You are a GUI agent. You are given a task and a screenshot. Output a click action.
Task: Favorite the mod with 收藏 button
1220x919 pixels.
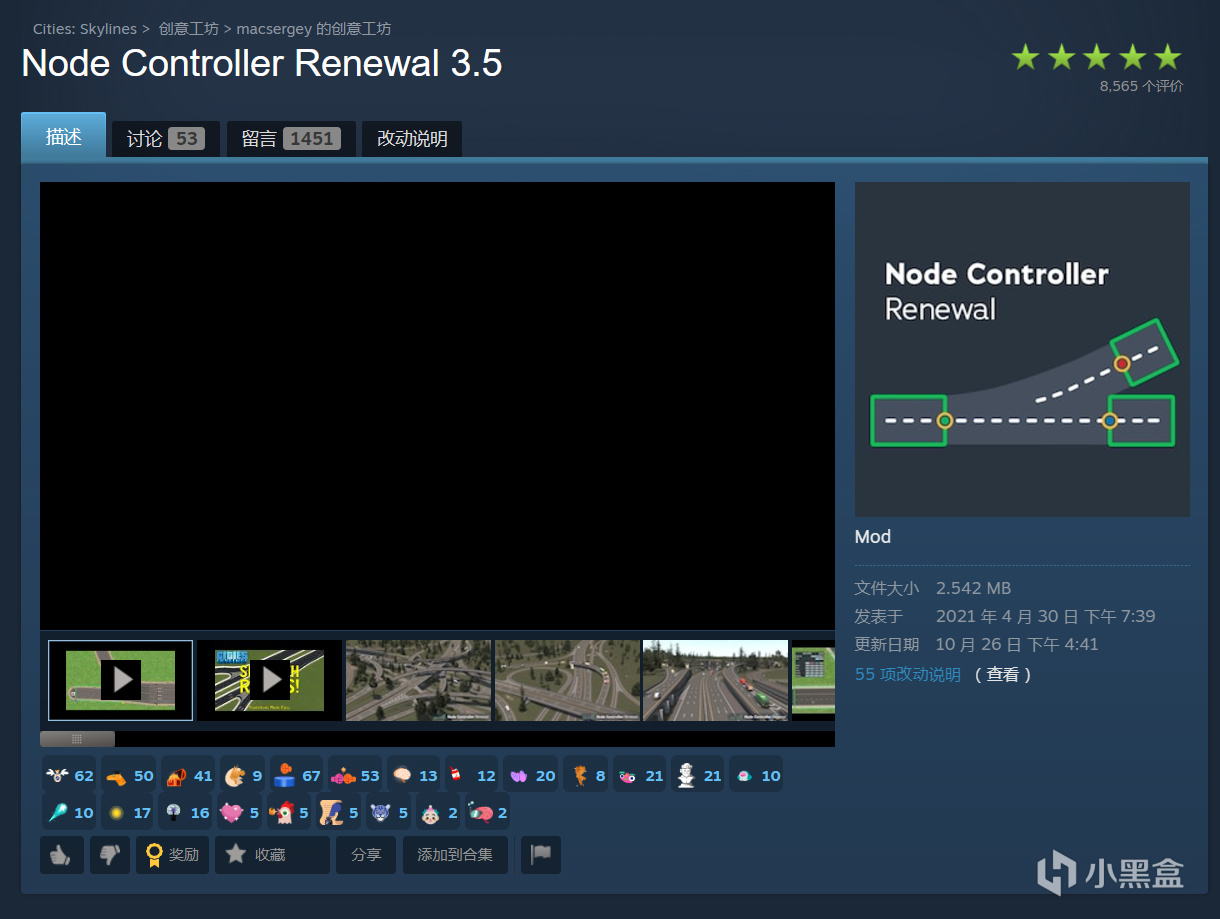pyautogui.click(x=273, y=855)
